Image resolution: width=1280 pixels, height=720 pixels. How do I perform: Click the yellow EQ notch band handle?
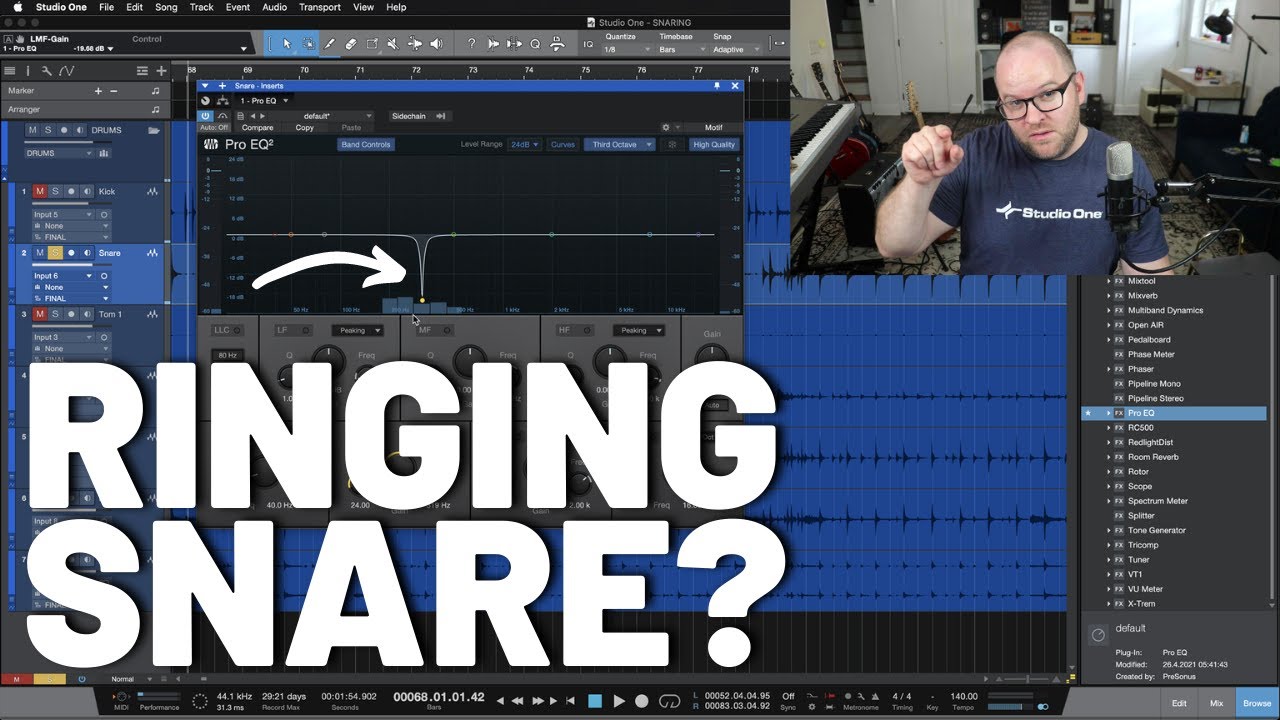[422, 300]
